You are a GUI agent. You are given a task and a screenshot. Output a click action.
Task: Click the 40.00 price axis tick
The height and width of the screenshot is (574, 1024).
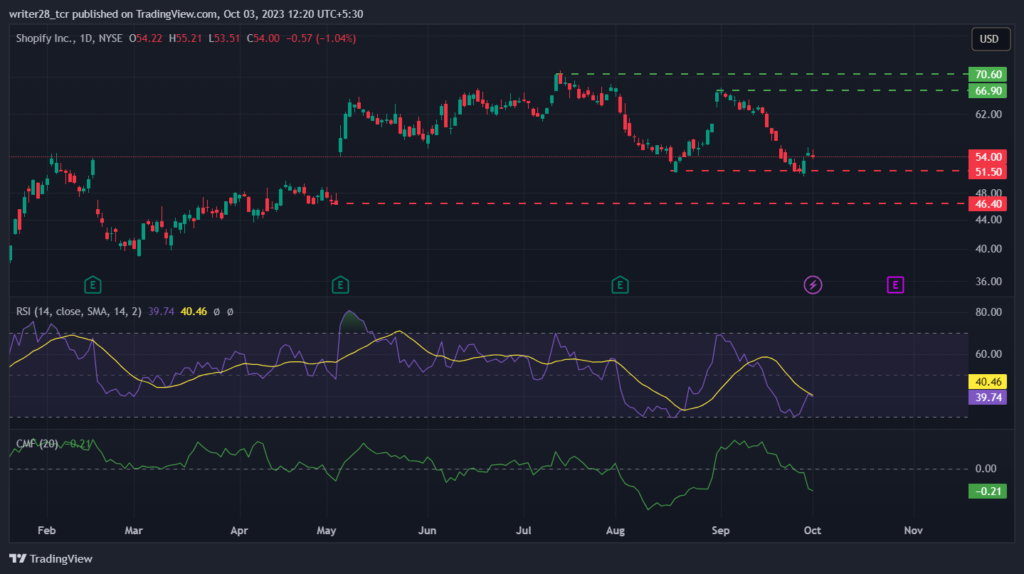click(988, 249)
